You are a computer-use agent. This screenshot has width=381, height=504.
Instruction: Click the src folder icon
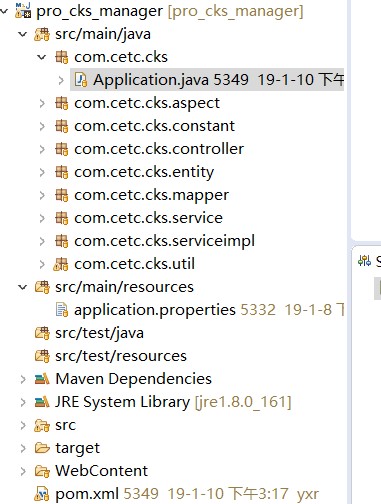tap(42, 425)
